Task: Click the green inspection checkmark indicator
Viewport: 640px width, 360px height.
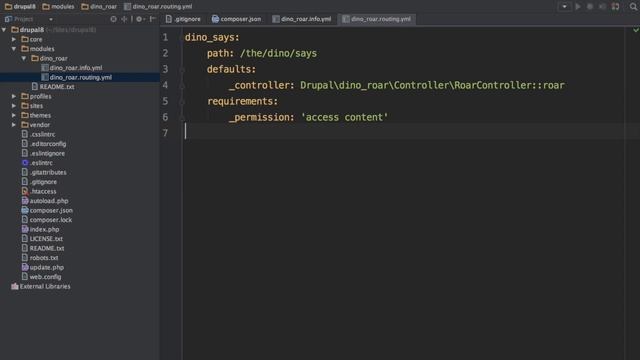Action: pos(636,30)
